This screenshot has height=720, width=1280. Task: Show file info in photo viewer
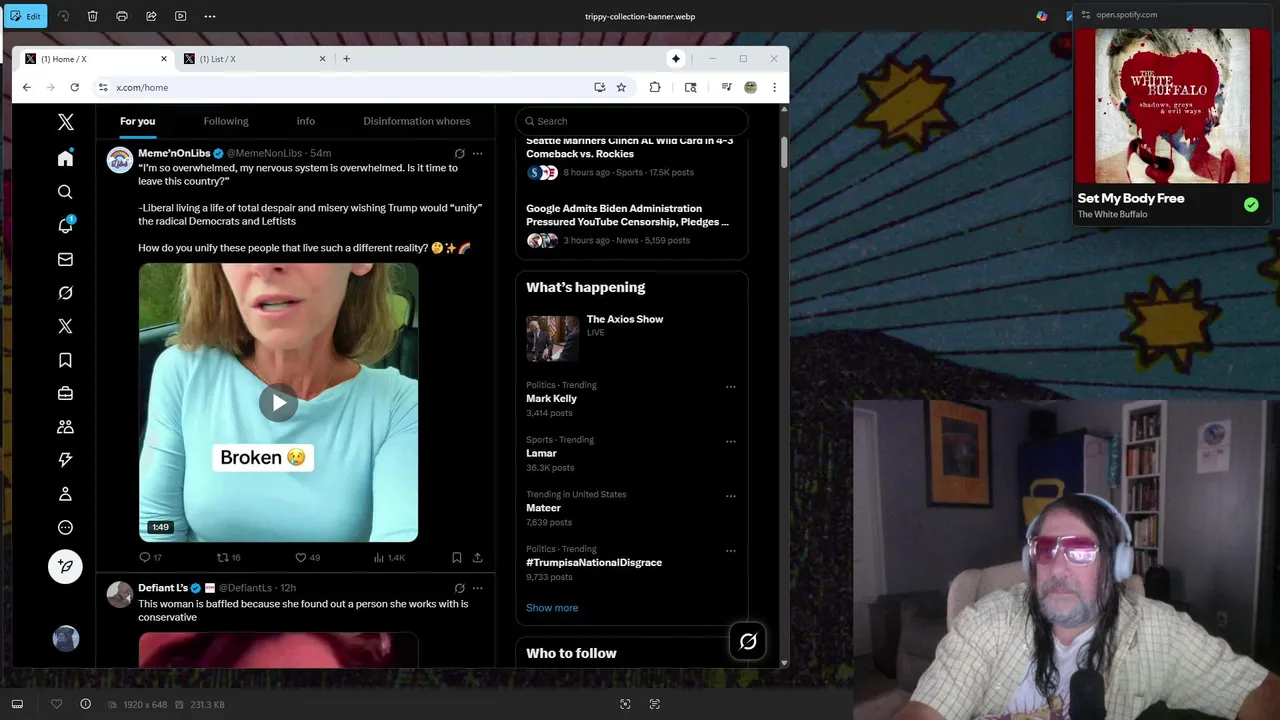point(85,704)
